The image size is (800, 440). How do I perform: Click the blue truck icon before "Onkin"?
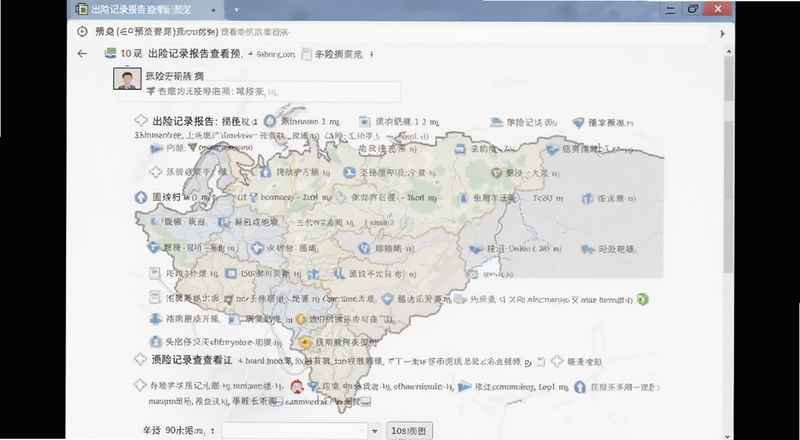476,249
